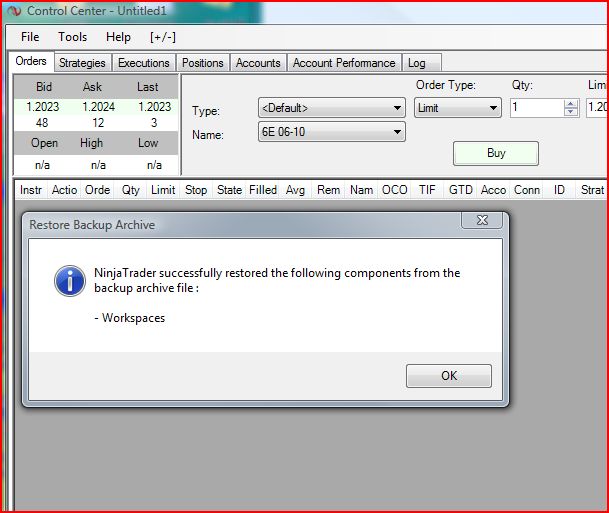Click the Bid price 1.2023

coord(43,107)
